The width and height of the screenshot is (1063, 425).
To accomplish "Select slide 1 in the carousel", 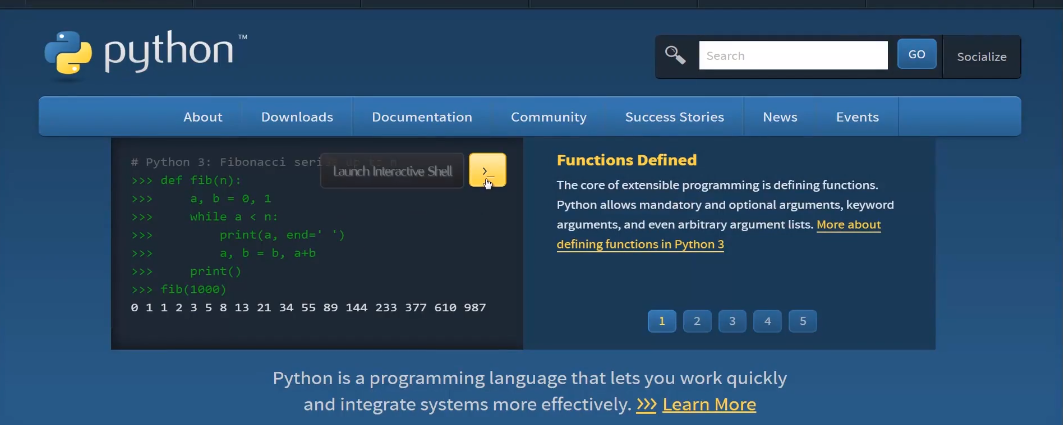I will (x=662, y=321).
